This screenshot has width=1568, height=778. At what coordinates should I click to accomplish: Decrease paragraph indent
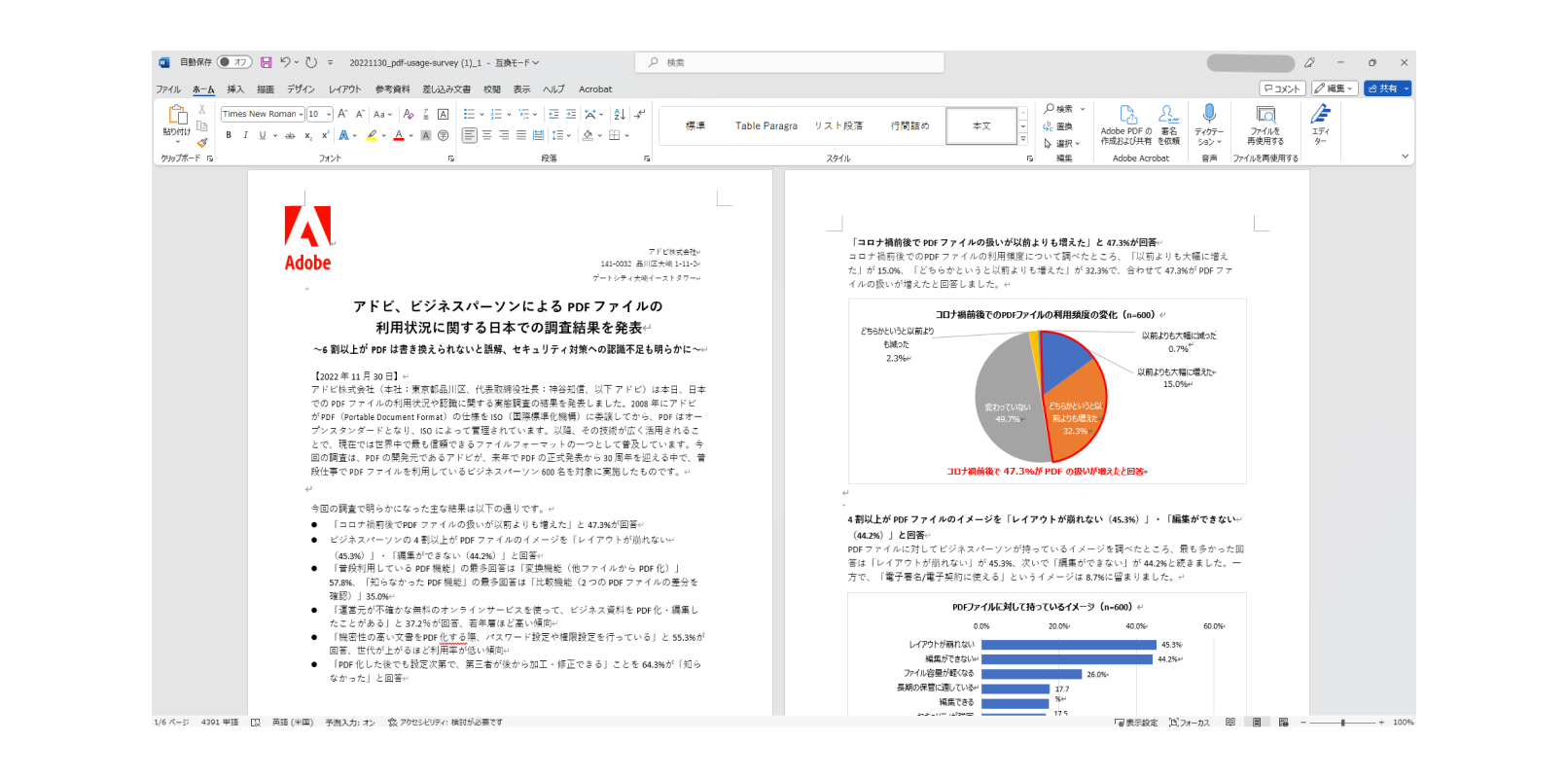(x=553, y=114)
